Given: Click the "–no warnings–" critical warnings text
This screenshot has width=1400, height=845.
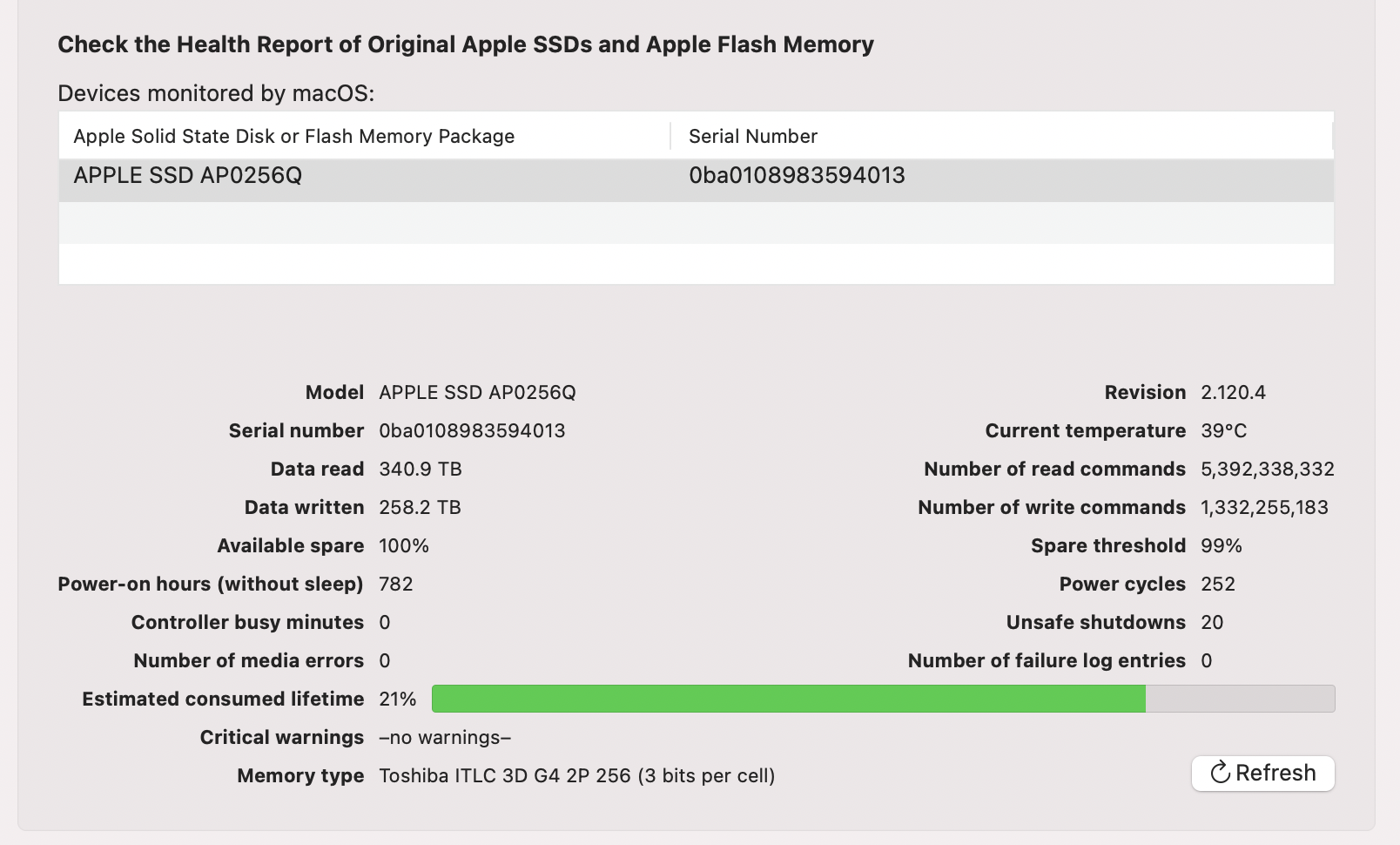Looking at the screenshot, I should coord(445,737).
